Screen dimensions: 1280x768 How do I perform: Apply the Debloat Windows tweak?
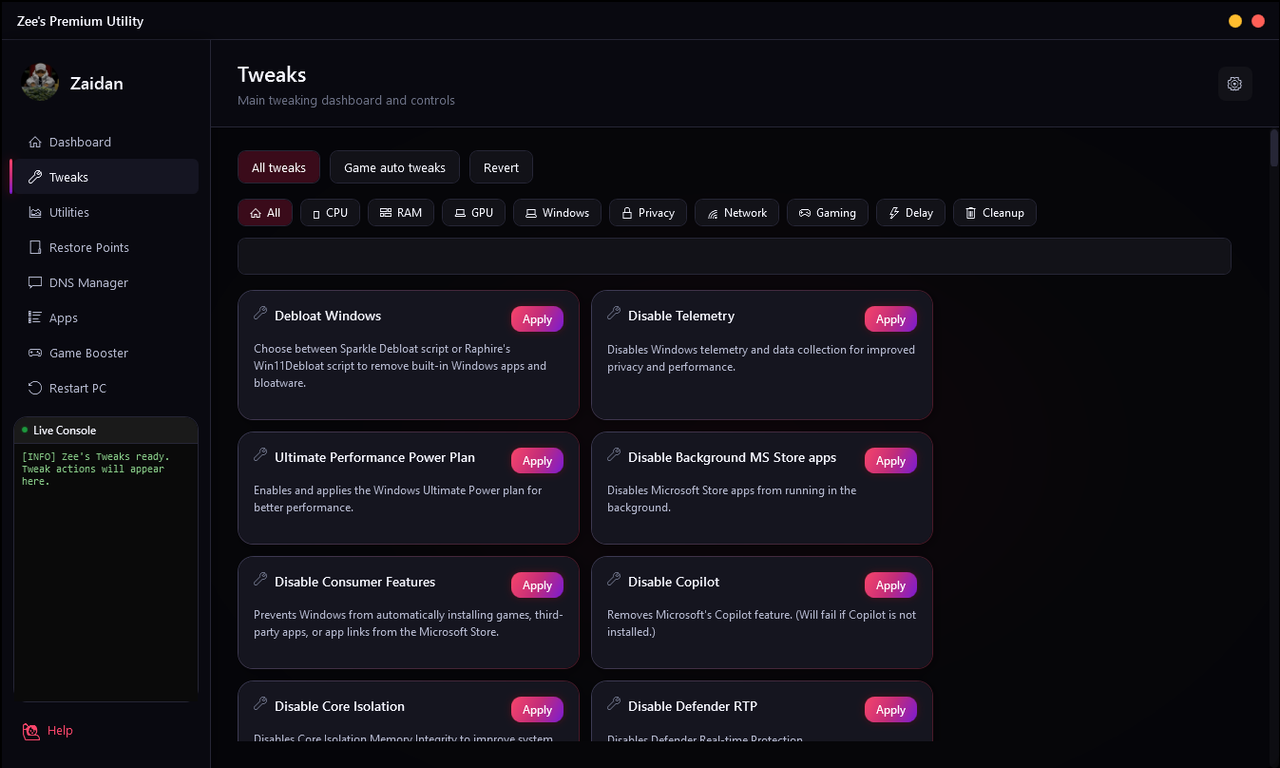pos(537,319)
